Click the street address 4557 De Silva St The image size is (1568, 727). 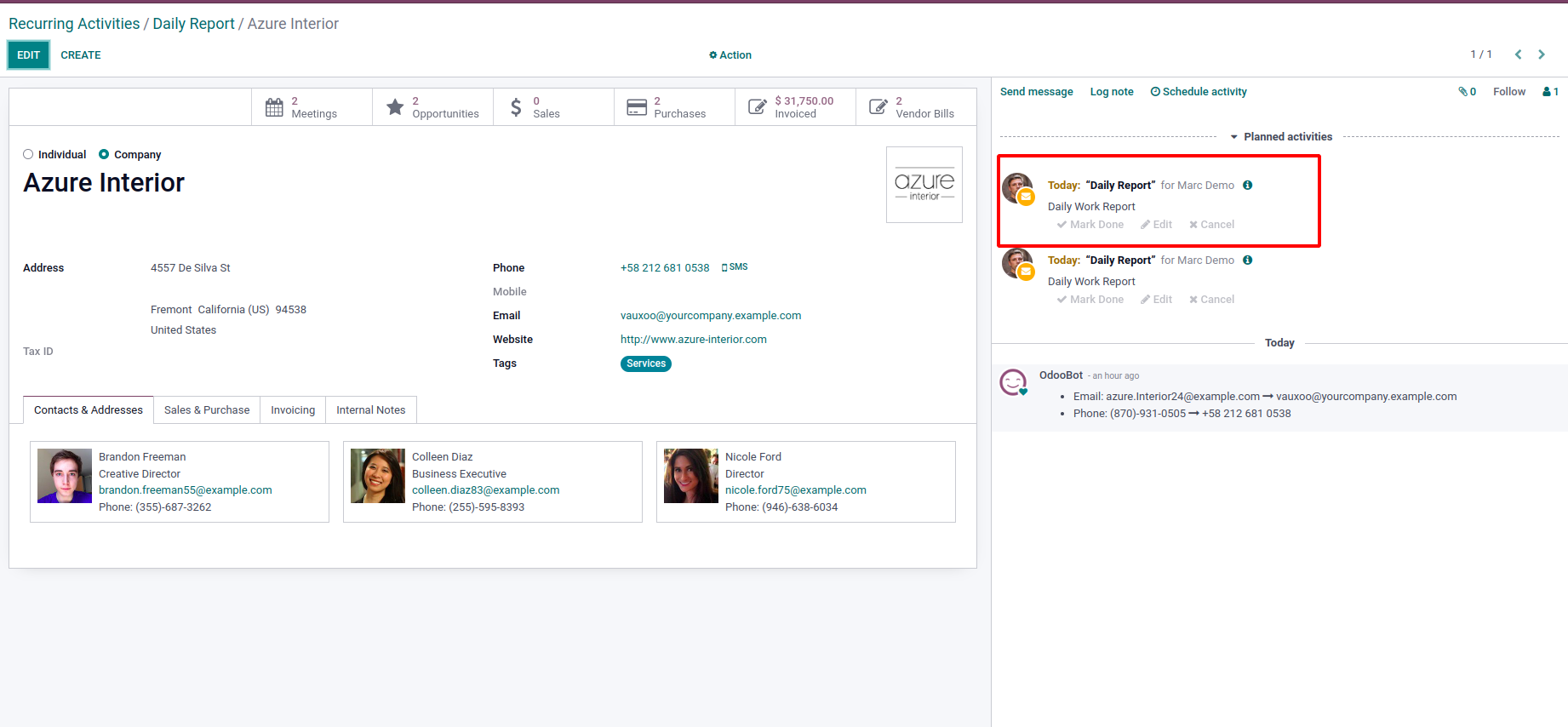[x=191, y=268]
